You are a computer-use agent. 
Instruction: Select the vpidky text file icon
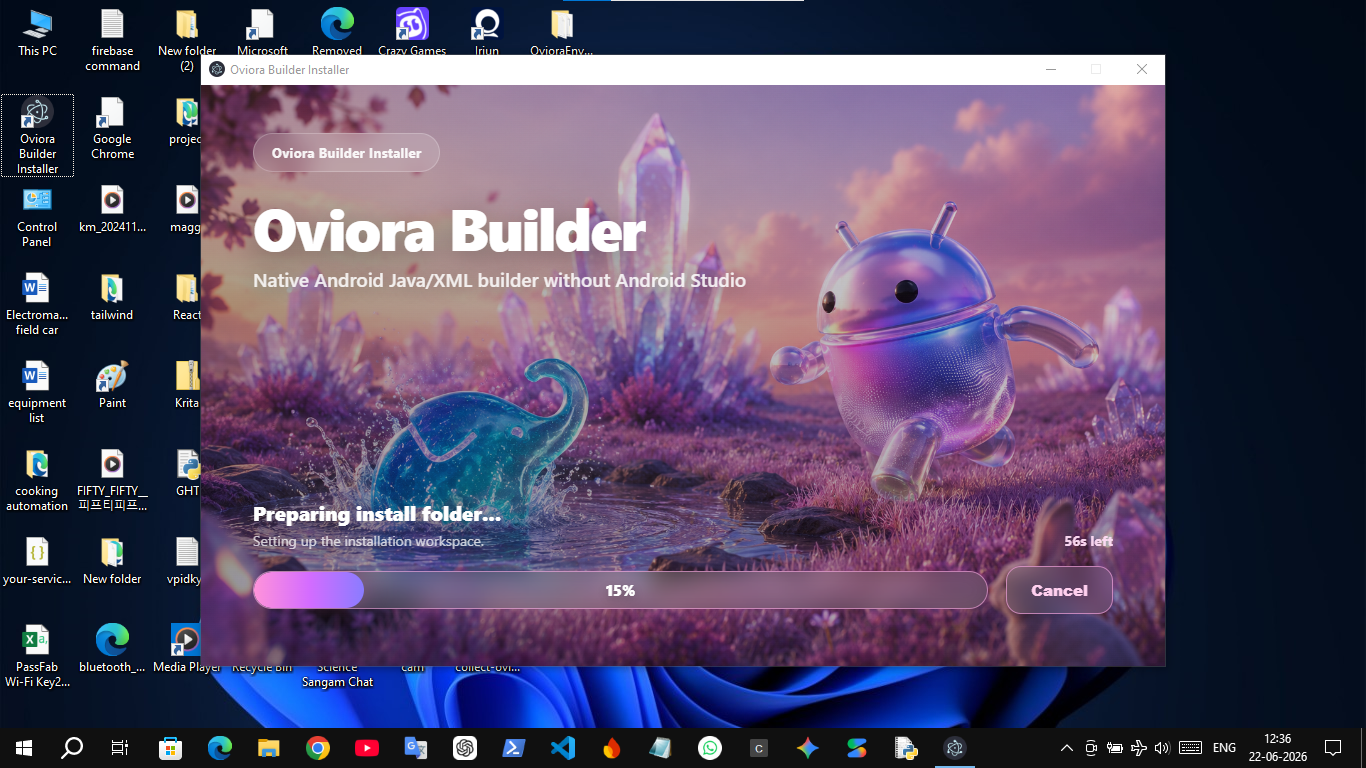click(187, 561)
